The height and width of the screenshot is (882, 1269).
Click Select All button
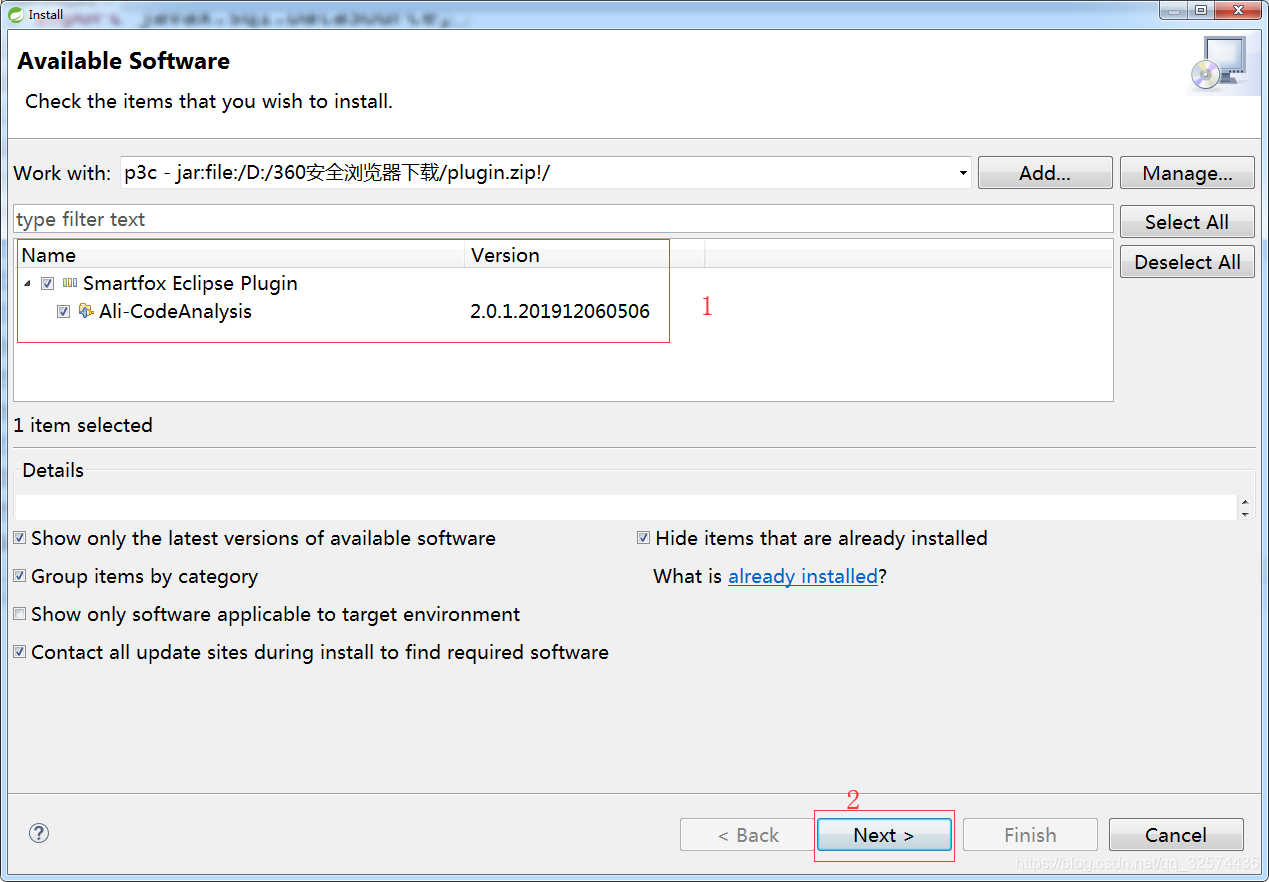(1187, 222)
